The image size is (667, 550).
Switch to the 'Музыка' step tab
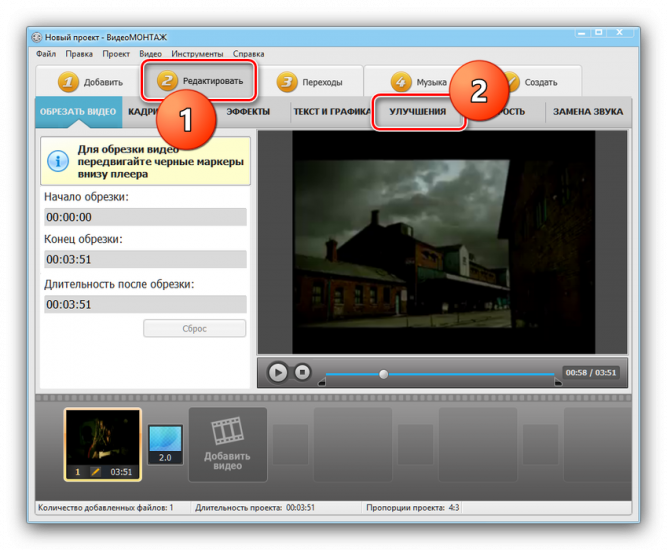pos(420,82)
